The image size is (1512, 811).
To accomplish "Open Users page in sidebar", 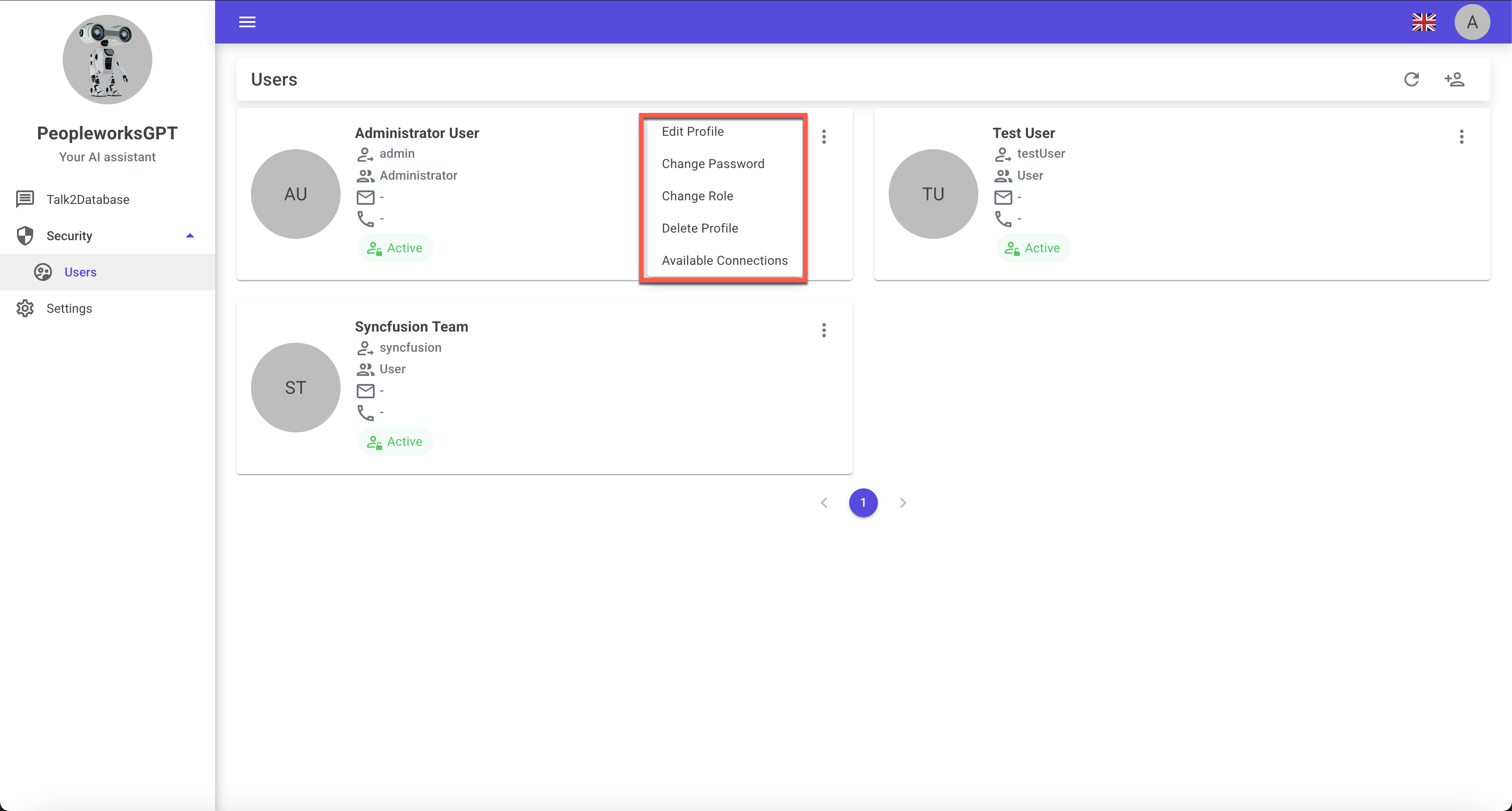I will 108,272.
